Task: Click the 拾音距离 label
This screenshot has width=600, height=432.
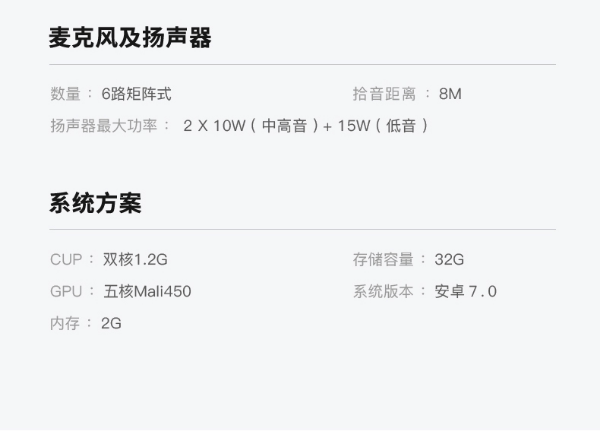Action: point(384,94)
